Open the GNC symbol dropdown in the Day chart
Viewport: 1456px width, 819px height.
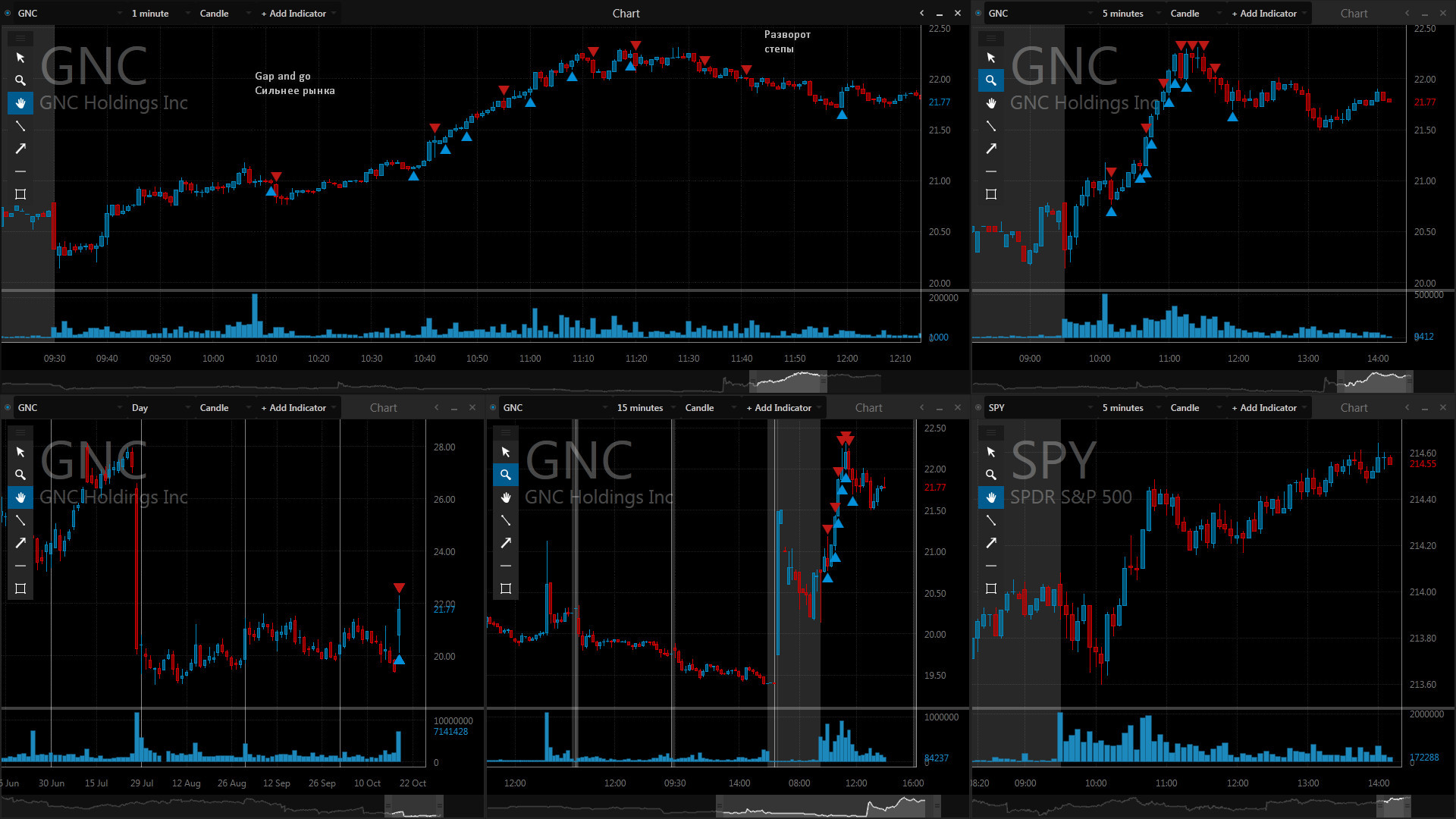70,408
